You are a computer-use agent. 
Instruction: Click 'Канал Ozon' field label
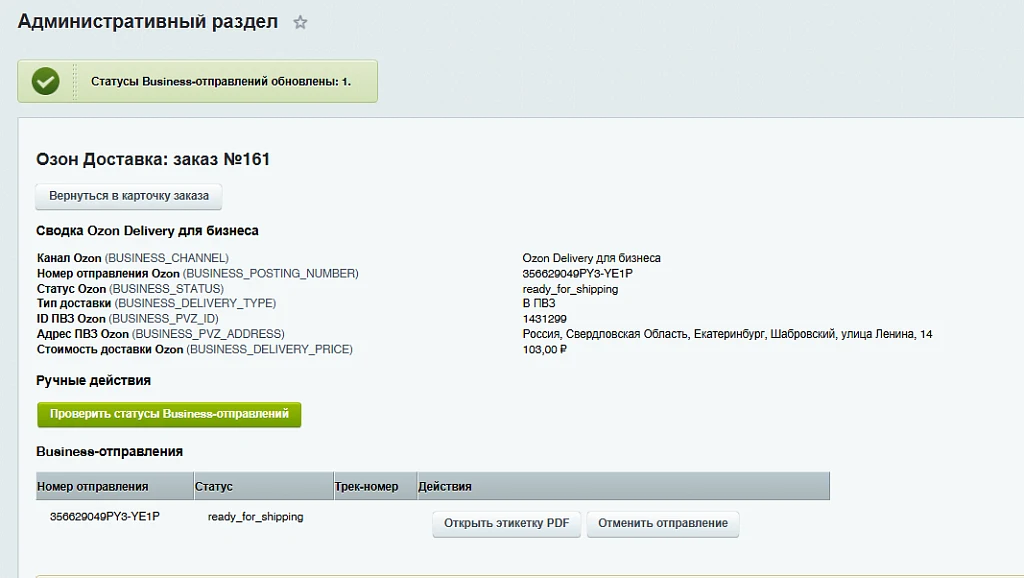[x=69, y=258]
